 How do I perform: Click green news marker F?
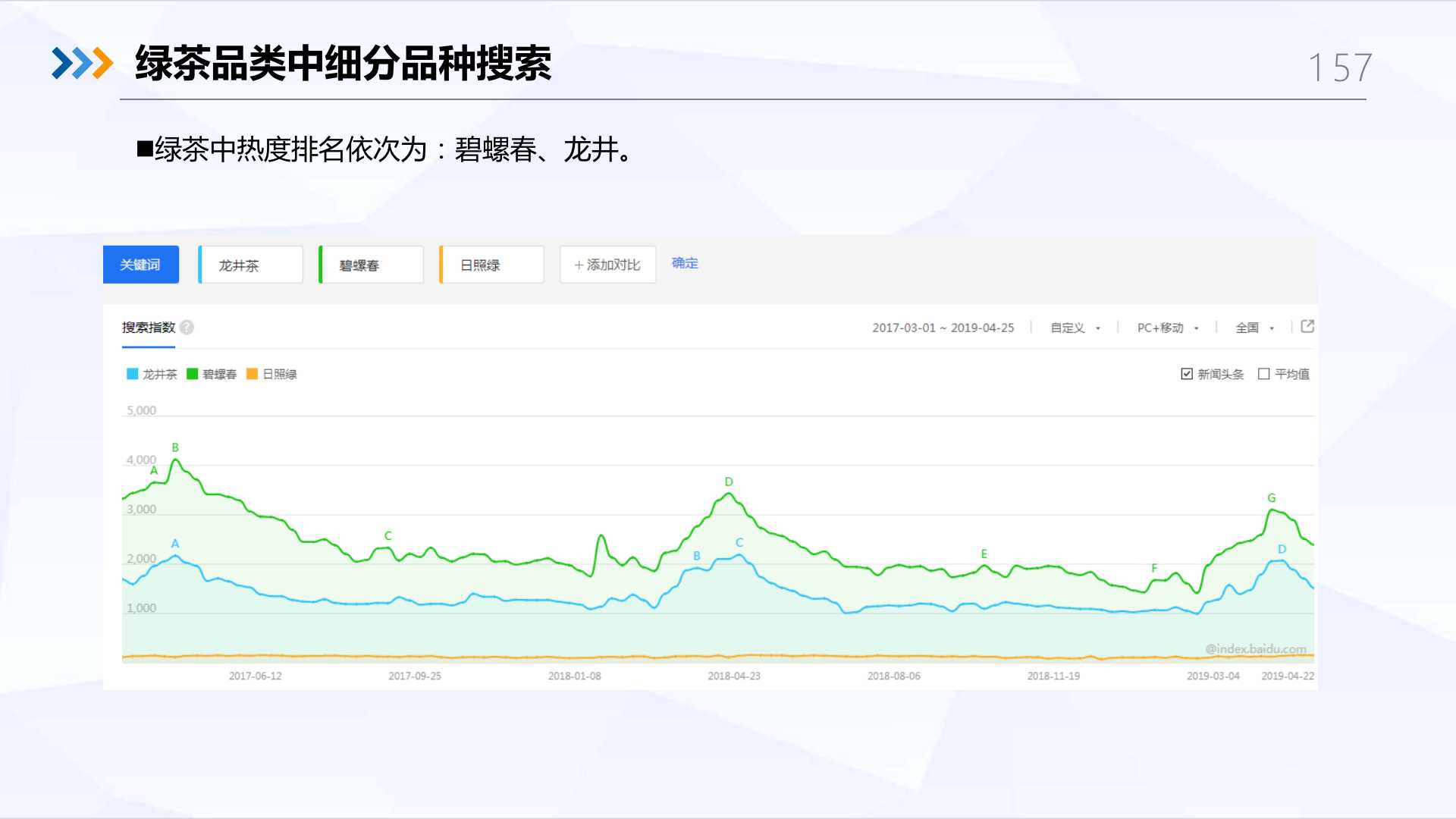1154,568
